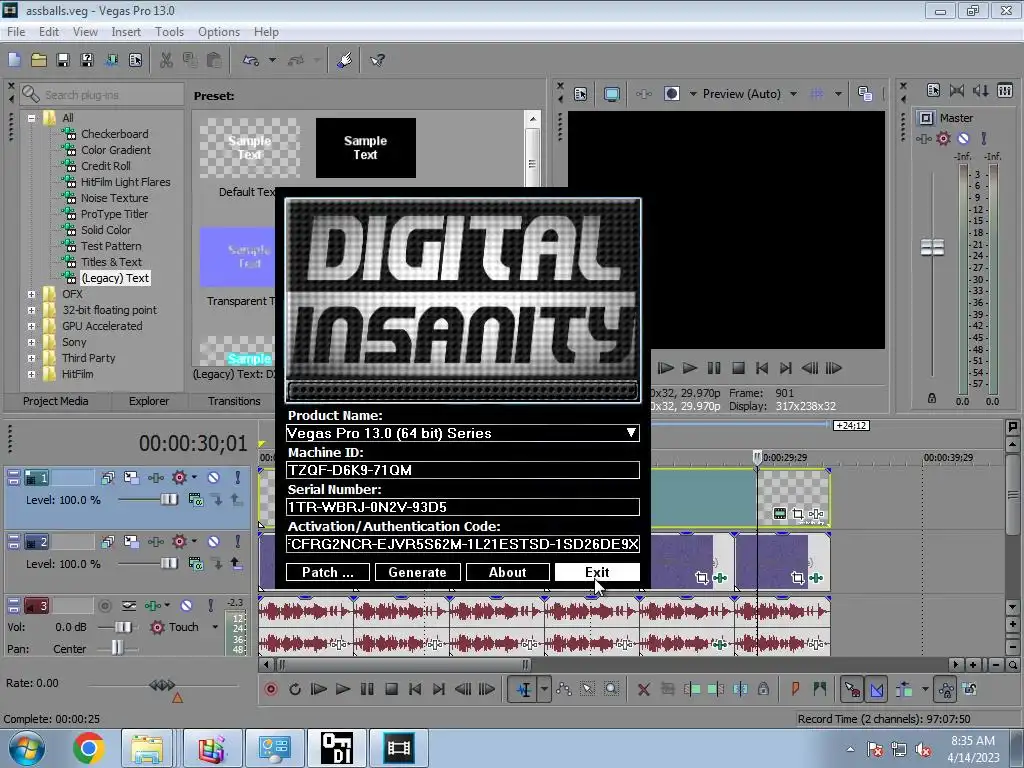Expand the Third Party folder
Viewport: 1024px width, 768px height.
point(31,359)
